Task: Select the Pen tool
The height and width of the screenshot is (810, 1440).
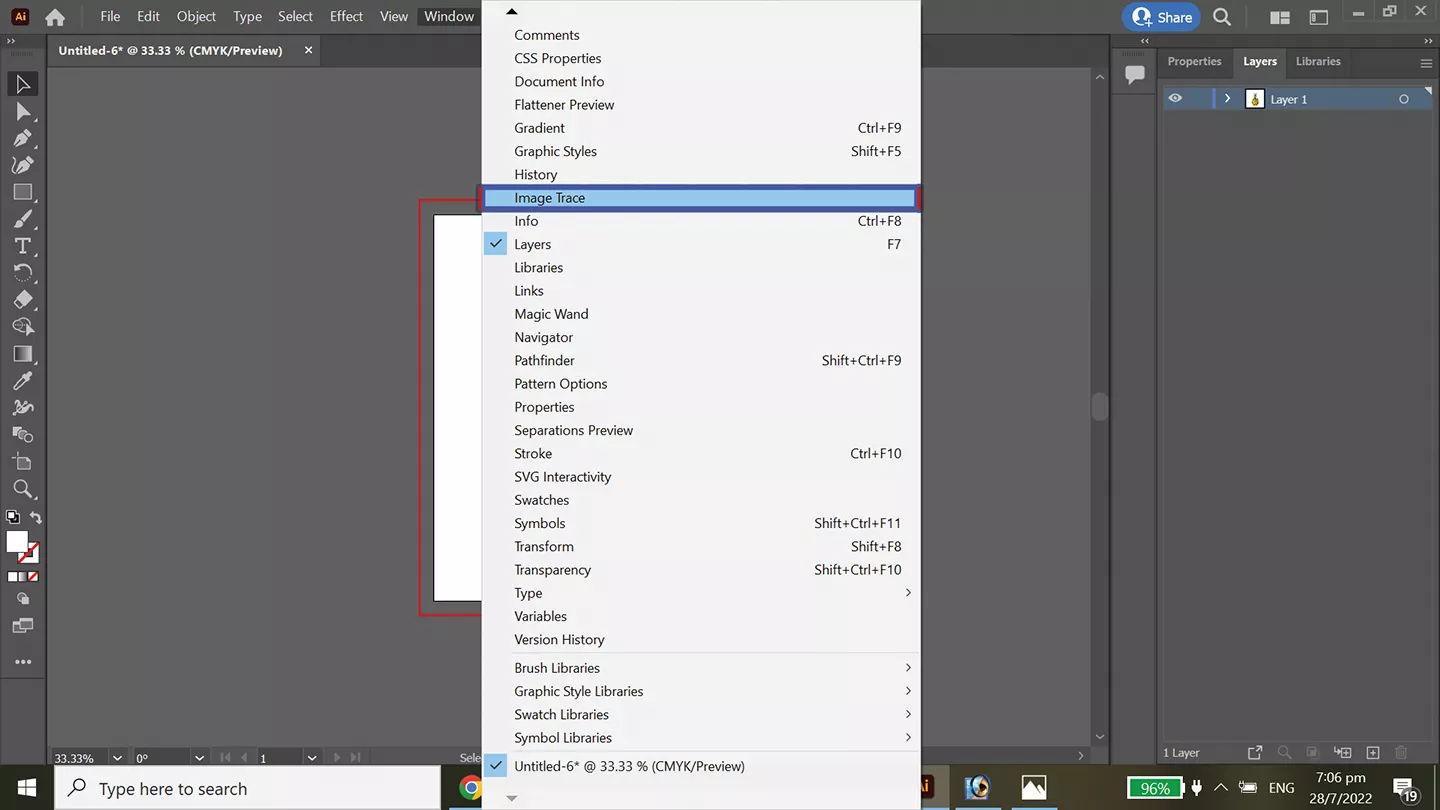Action: (x=22, y=138)
